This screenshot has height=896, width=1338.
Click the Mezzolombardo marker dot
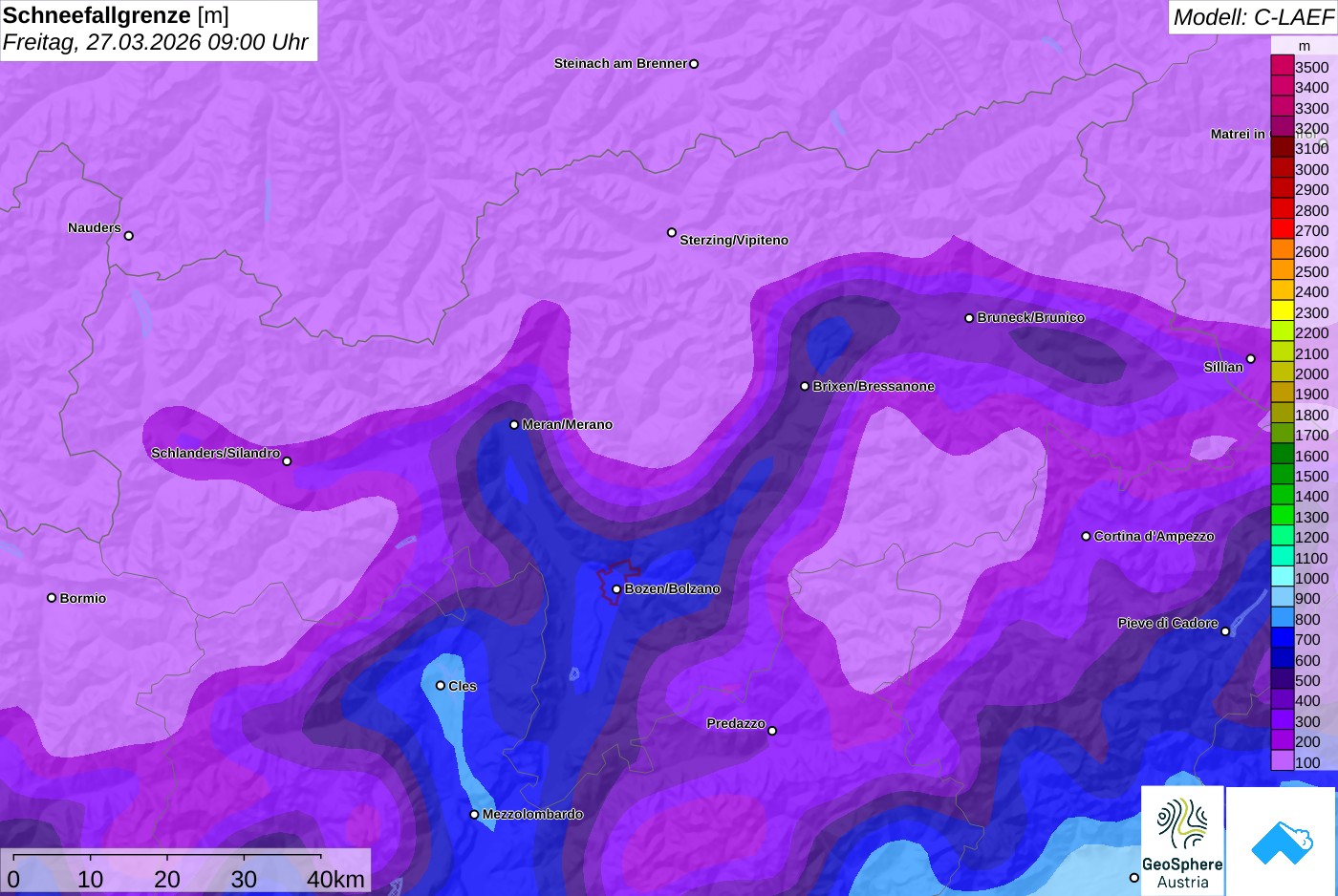pyautogui.click(x=474, y=815)
